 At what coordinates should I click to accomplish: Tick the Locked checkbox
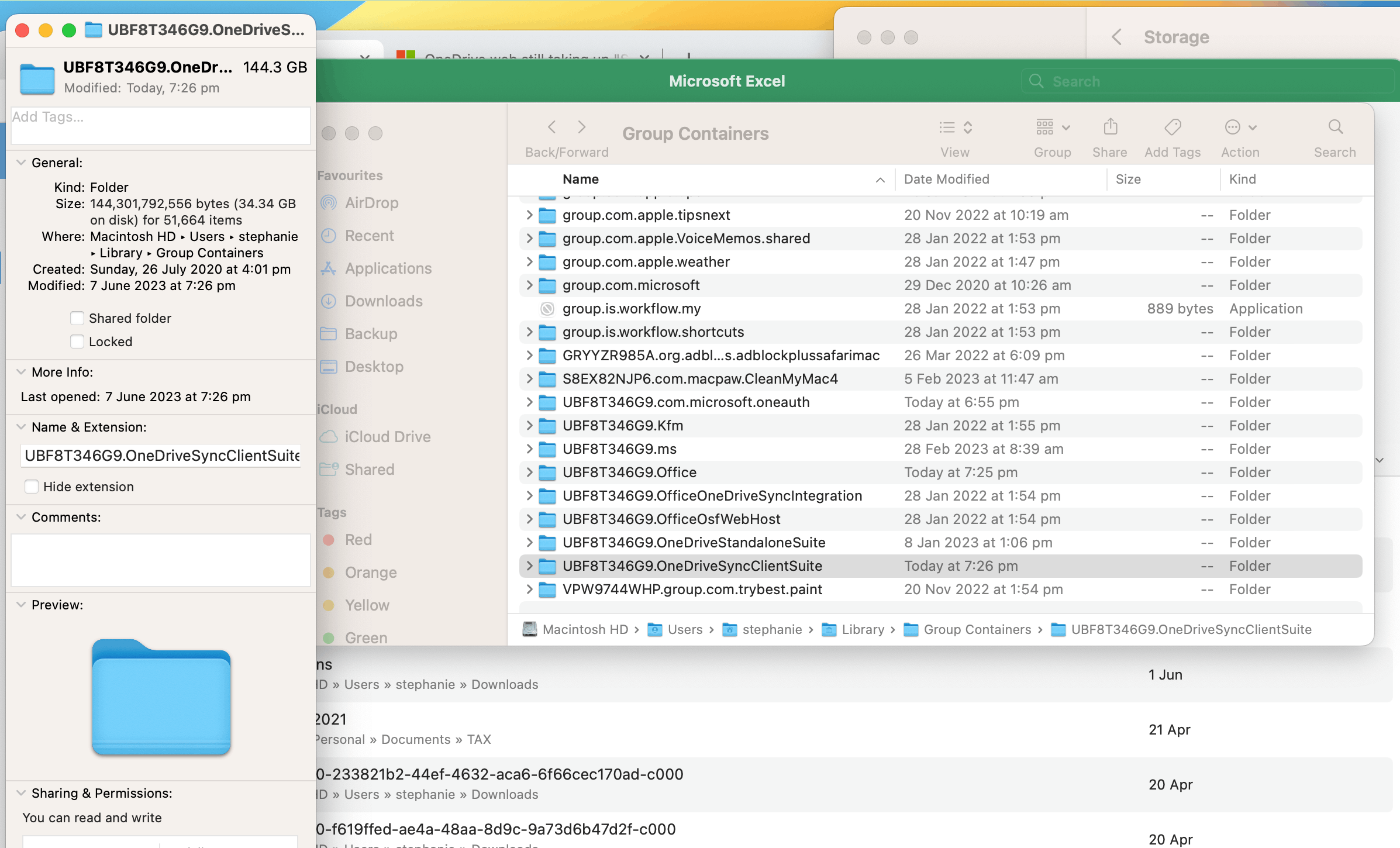[77, 342]
